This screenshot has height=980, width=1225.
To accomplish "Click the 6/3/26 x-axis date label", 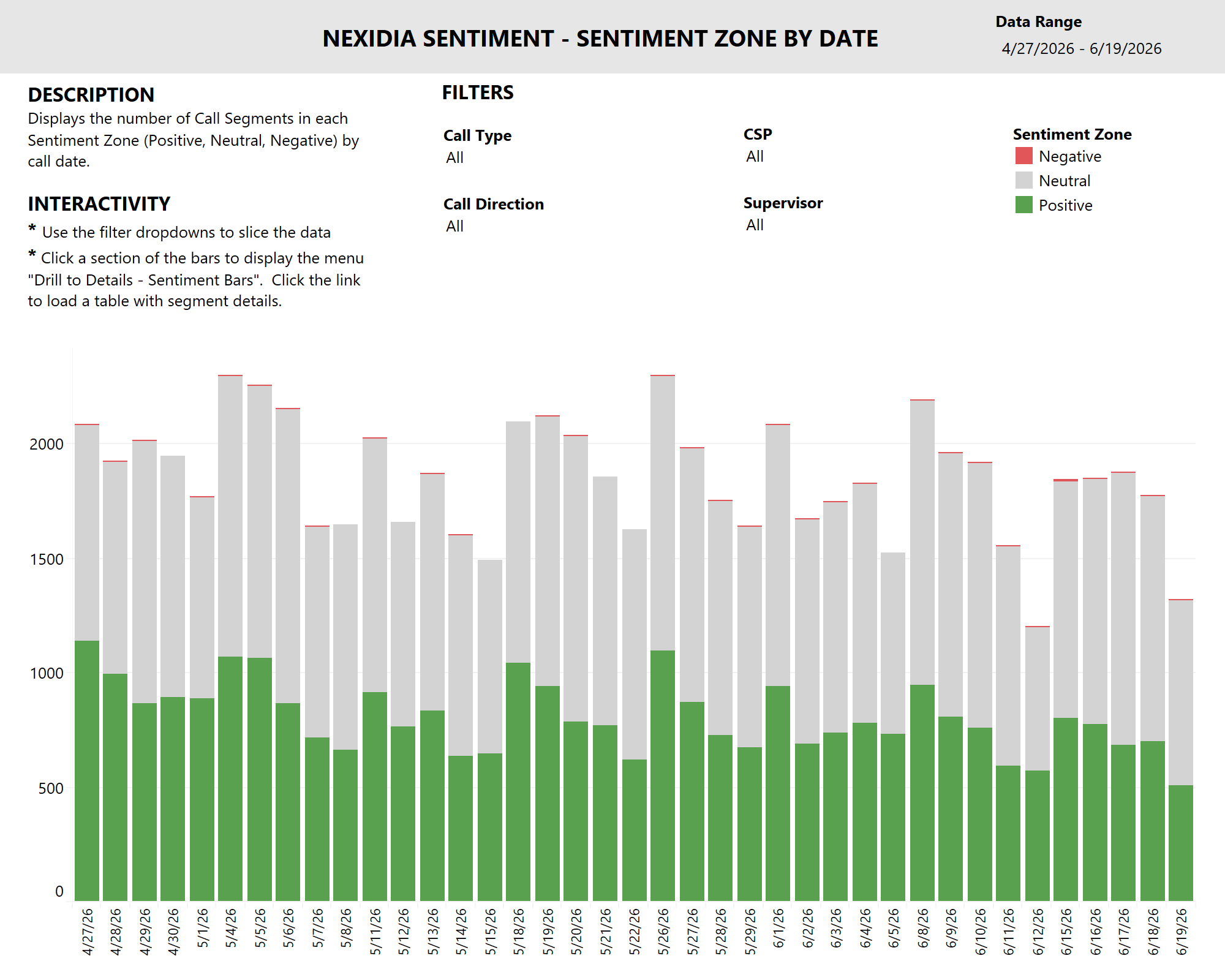I will (x=836, y=927).
